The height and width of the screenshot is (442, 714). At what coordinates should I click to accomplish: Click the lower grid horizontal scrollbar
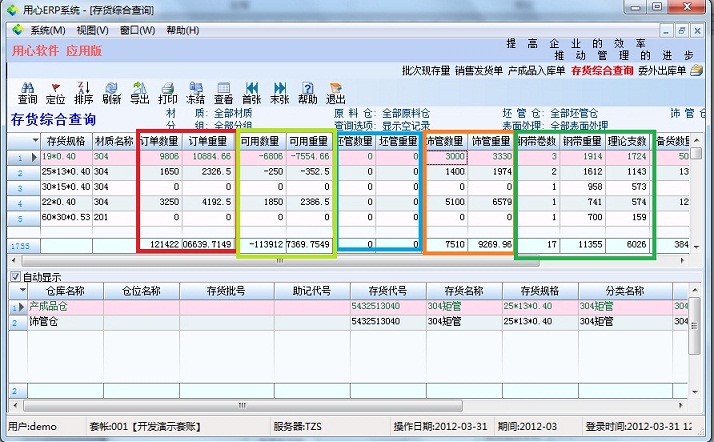coord(350,403)
